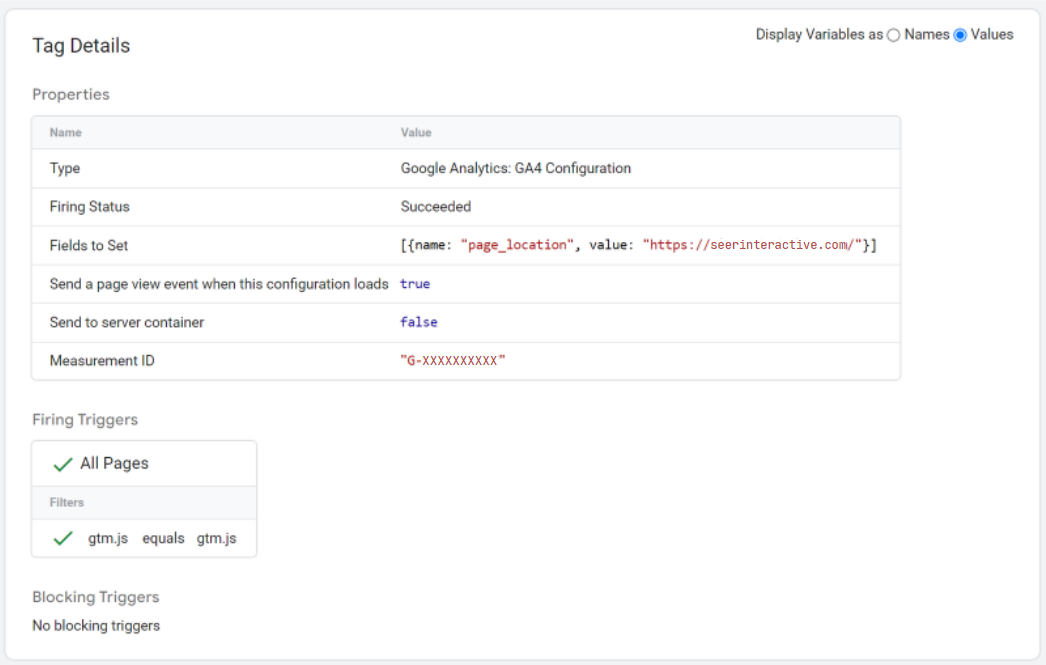Click the G-XXXXXXXXXX Measurement ID value
Viewport: 1046px width, 665px height.
(x=453, y=361)
